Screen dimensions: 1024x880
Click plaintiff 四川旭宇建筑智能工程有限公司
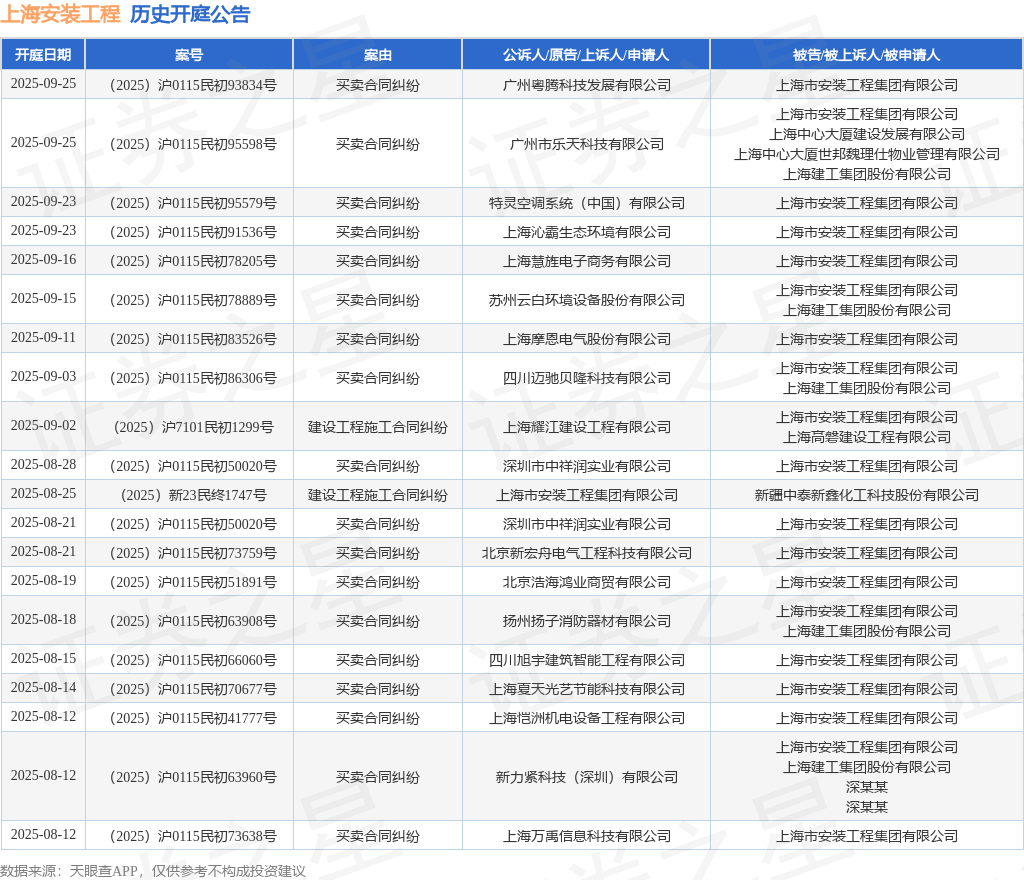tap(586, 660)
